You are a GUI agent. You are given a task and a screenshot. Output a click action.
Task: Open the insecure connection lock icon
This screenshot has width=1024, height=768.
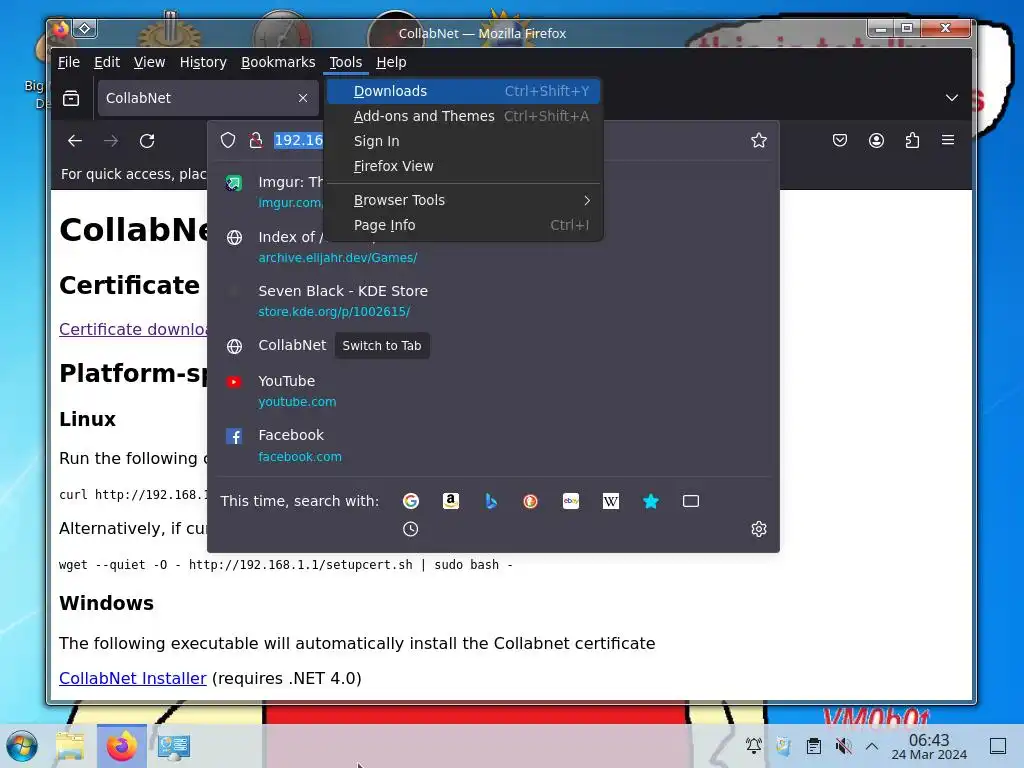click(x=256, y=140)
